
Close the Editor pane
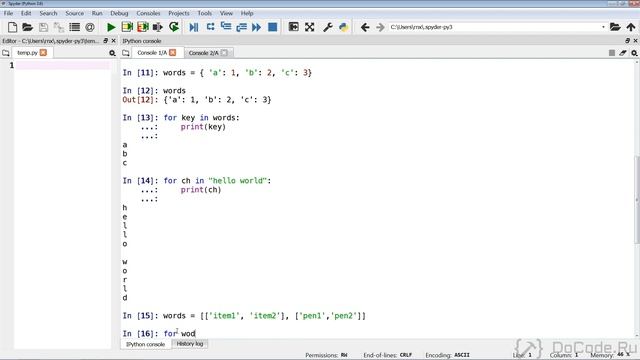113,41
